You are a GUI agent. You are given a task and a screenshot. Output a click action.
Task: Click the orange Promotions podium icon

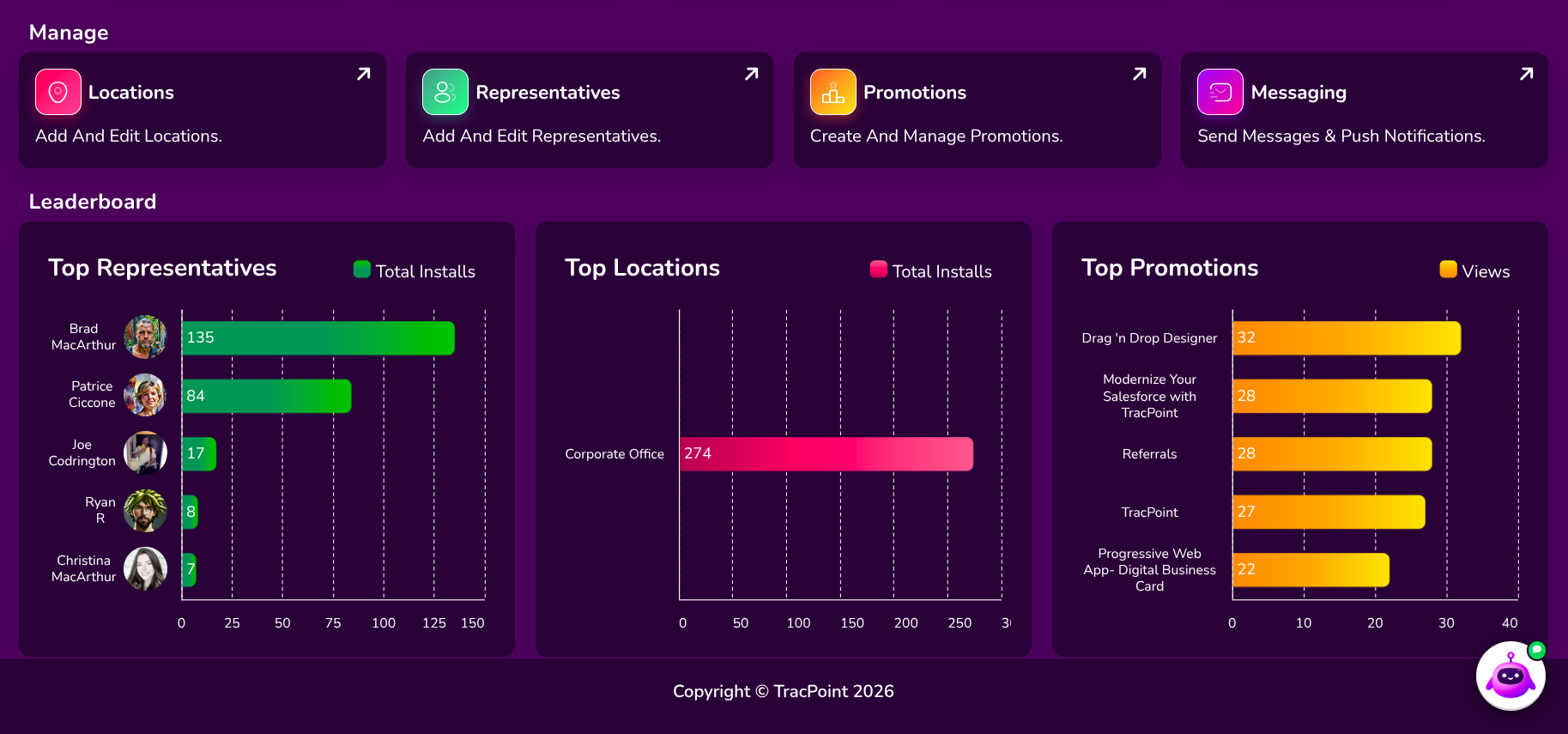[x=833, y=92]
